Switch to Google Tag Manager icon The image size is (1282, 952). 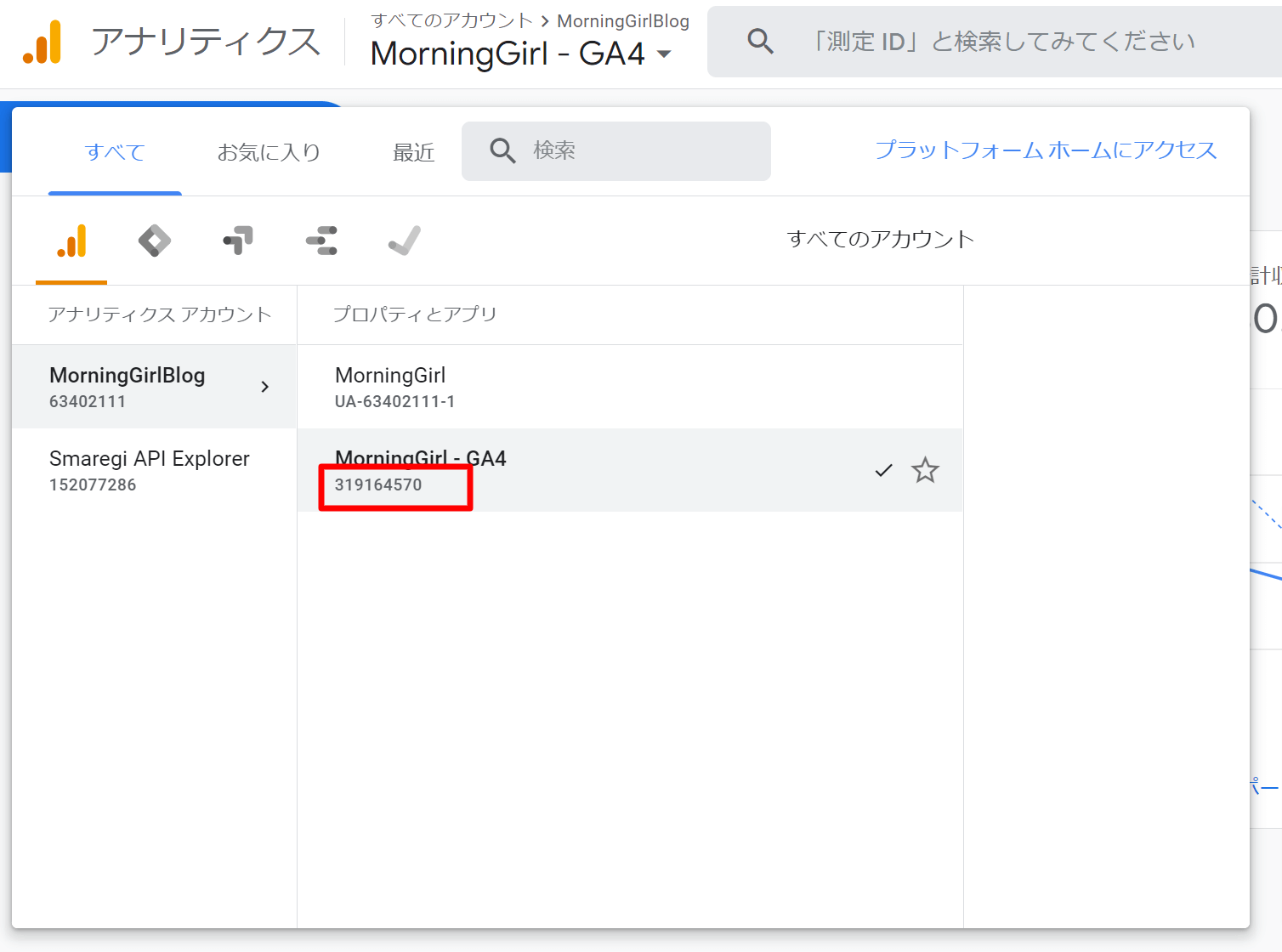(x=154, y=241)
